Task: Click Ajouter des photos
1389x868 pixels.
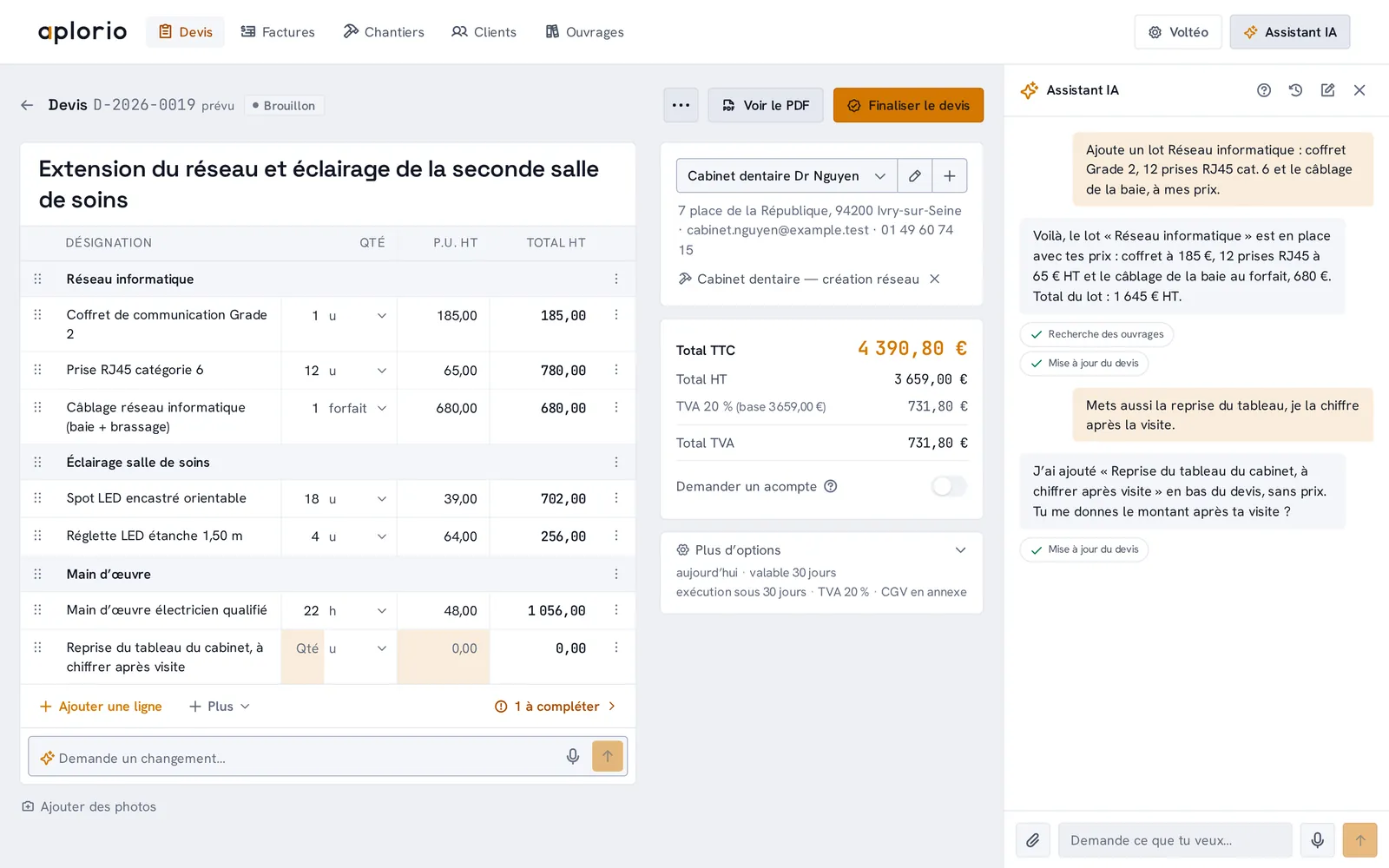Action: click(x=89, y=806)
